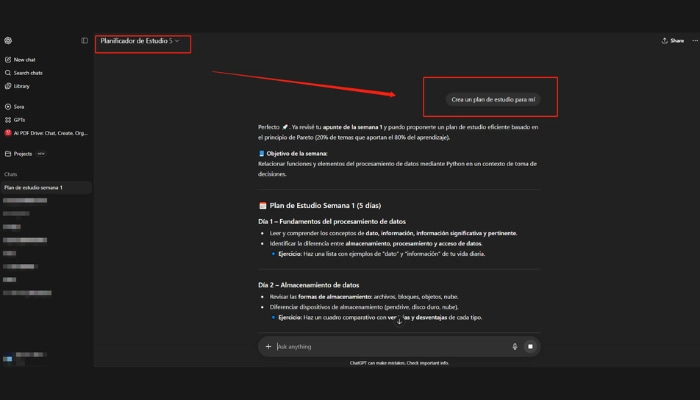Click the New chat pencil icon

[8, 59]
